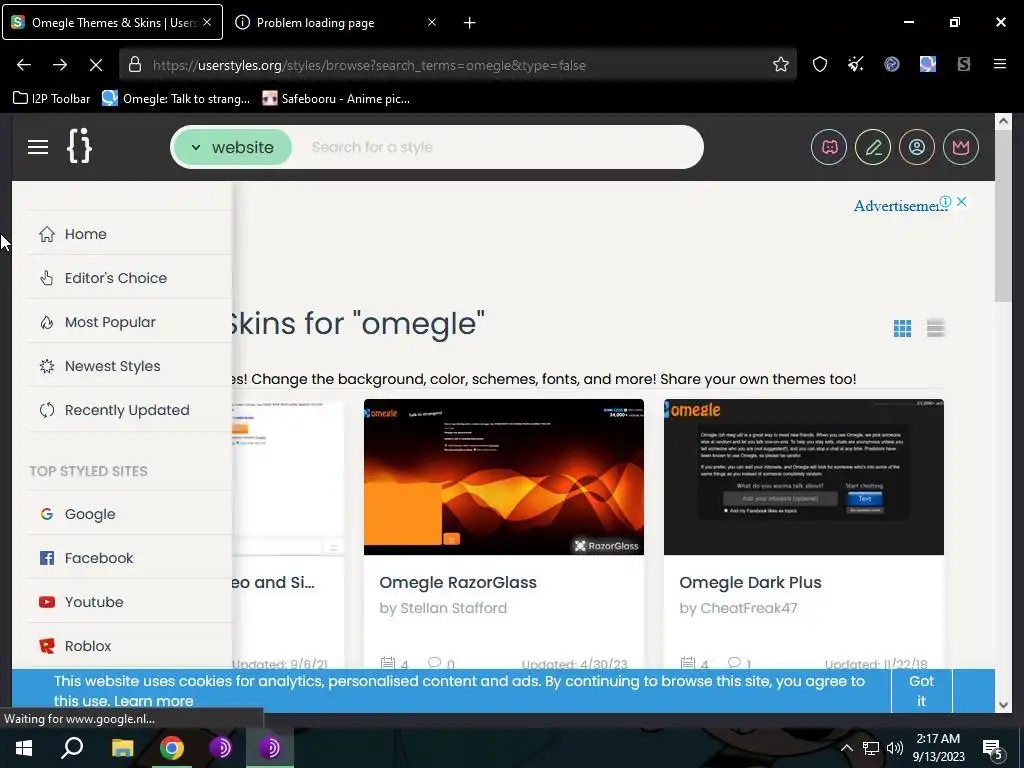The image size is (1024, 768).
Task: Open the network icon in system tray
Action: coord(871,748)
